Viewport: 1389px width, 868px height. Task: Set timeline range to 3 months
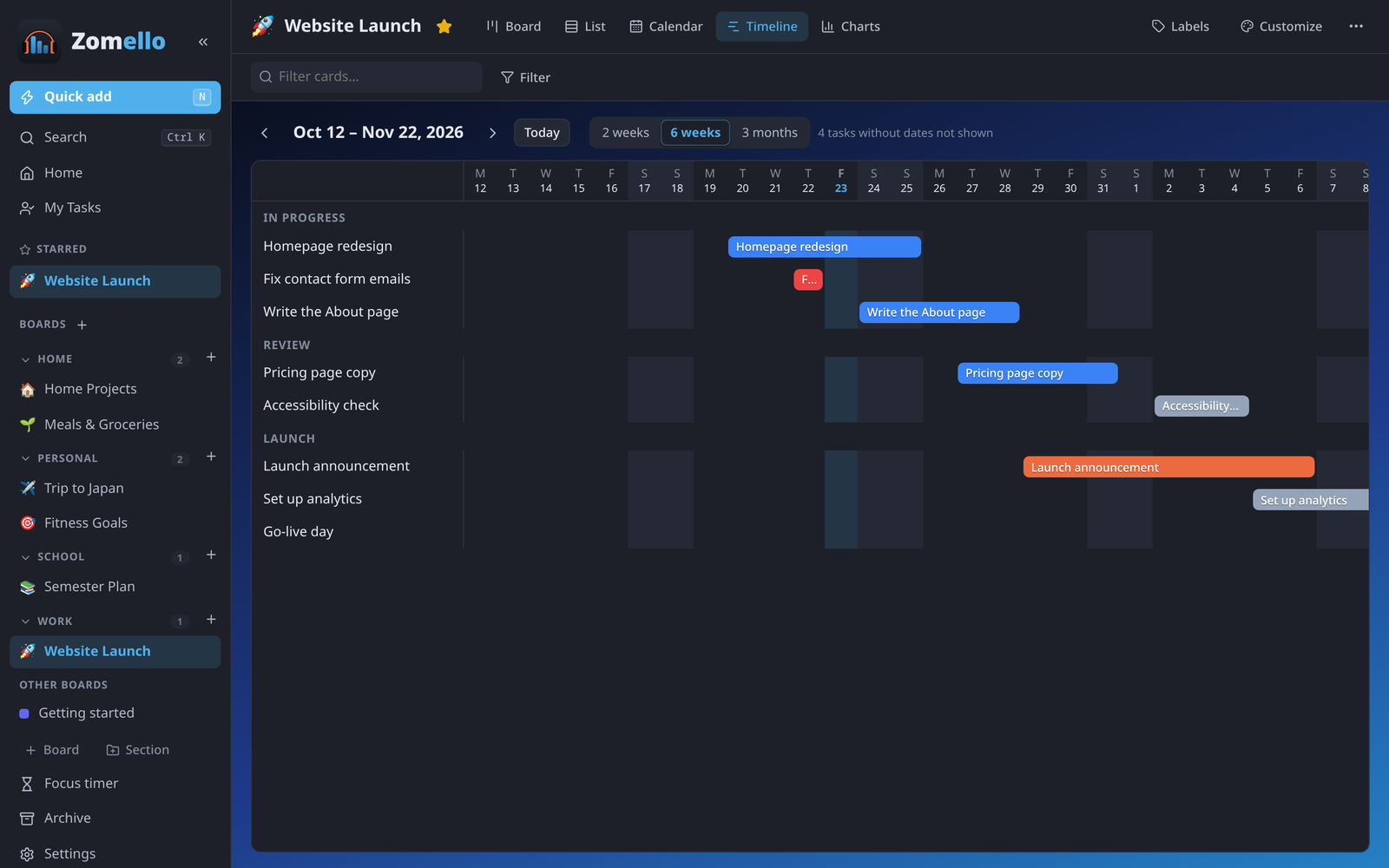[769, 133]
